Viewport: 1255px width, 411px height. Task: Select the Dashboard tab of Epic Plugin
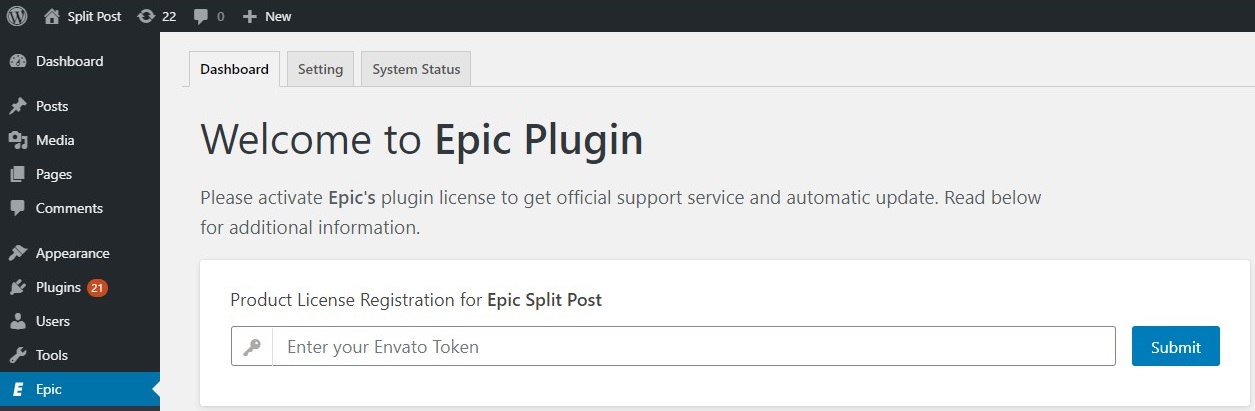coord(234,69)
